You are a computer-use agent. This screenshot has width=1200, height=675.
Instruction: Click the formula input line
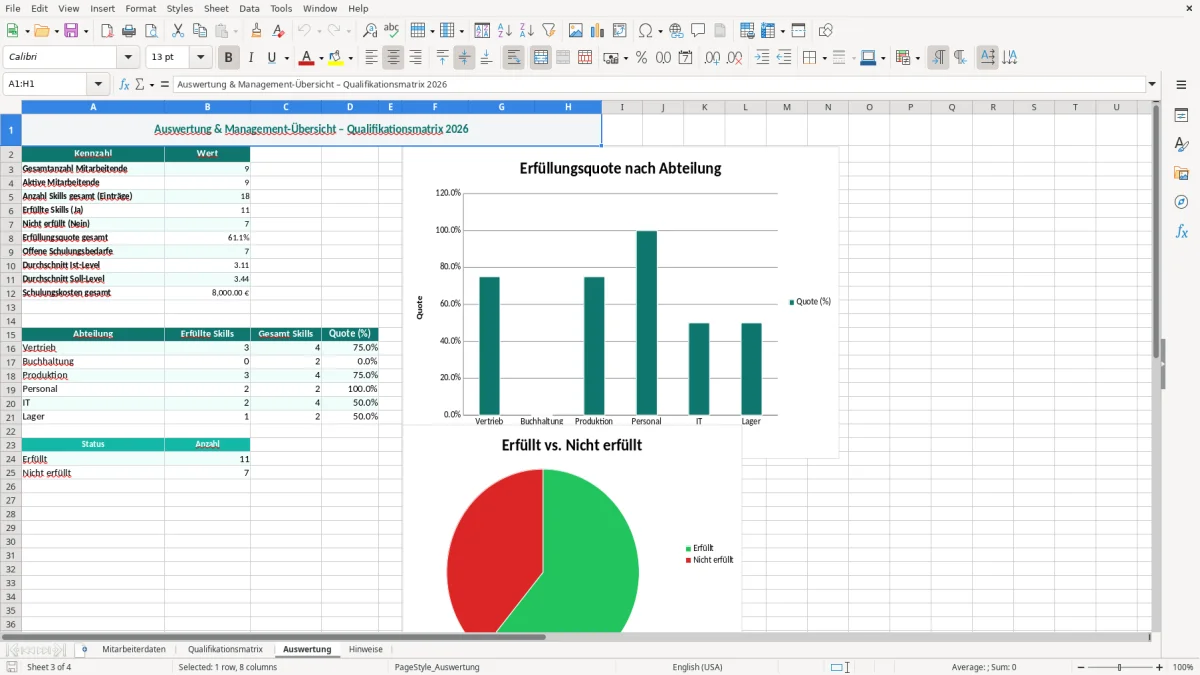pos(659,85)
